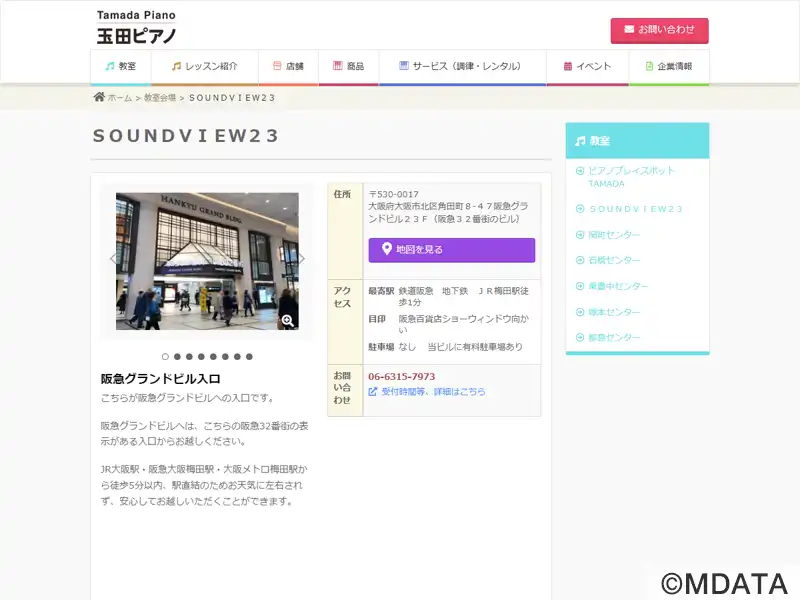Screen dimensions: 800x600
Task: Open the レッスン紹介 navigation menu
Action: 204,66
